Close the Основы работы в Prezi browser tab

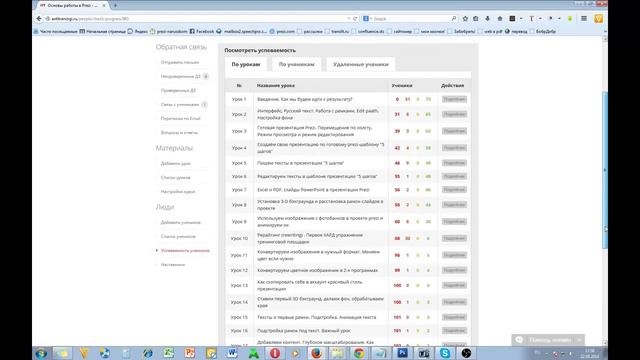[104, 6]
